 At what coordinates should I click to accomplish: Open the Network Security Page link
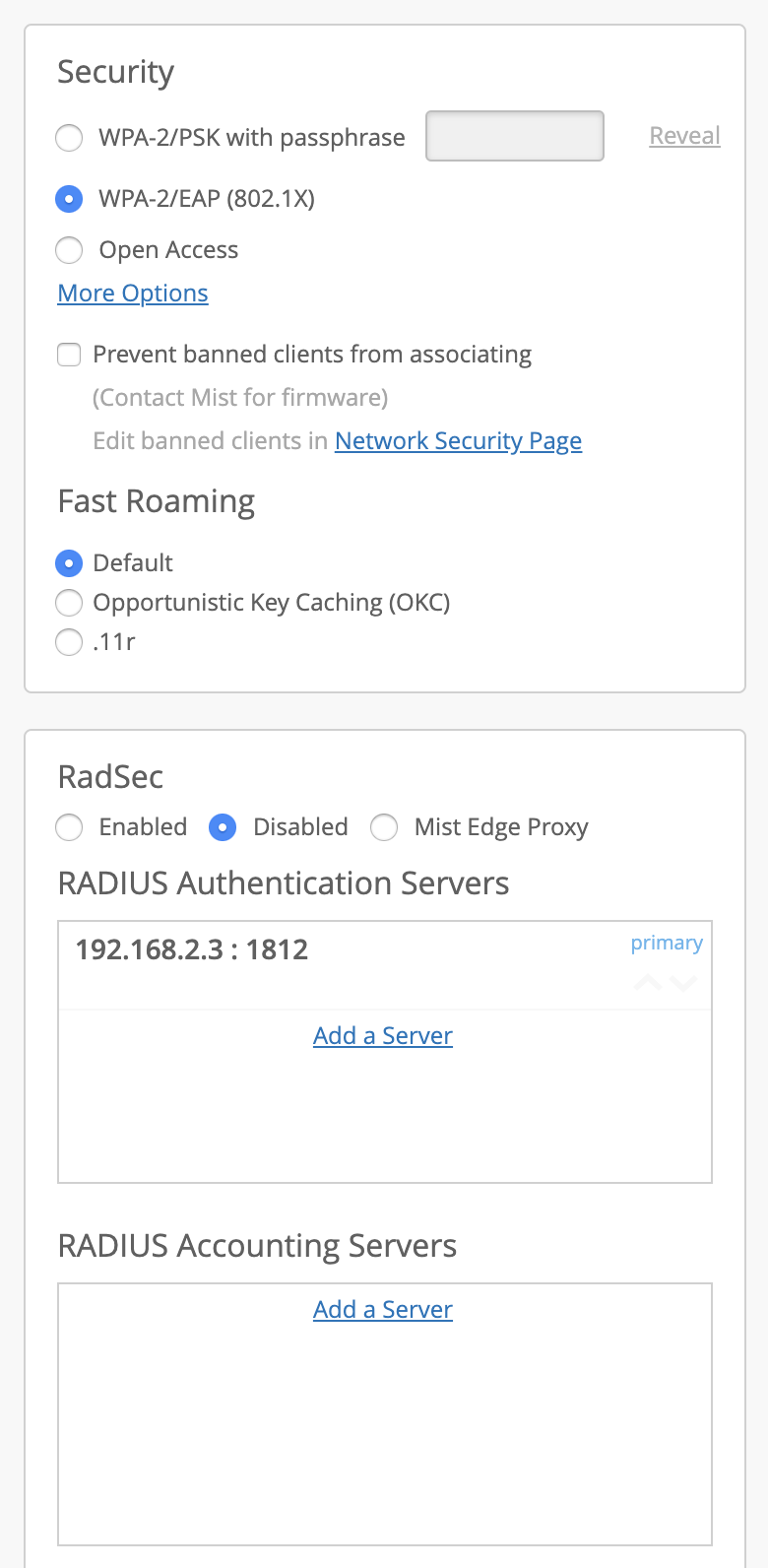458,441
